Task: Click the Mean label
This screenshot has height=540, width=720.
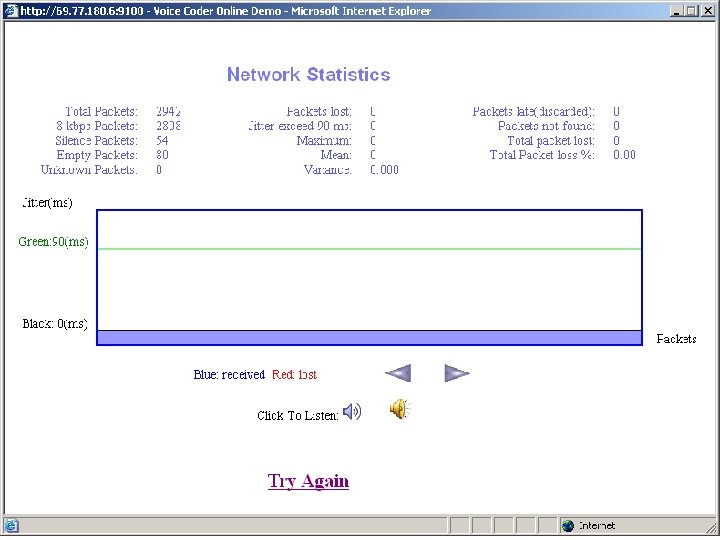Action: pyautogui.click(x=336, y=155)
